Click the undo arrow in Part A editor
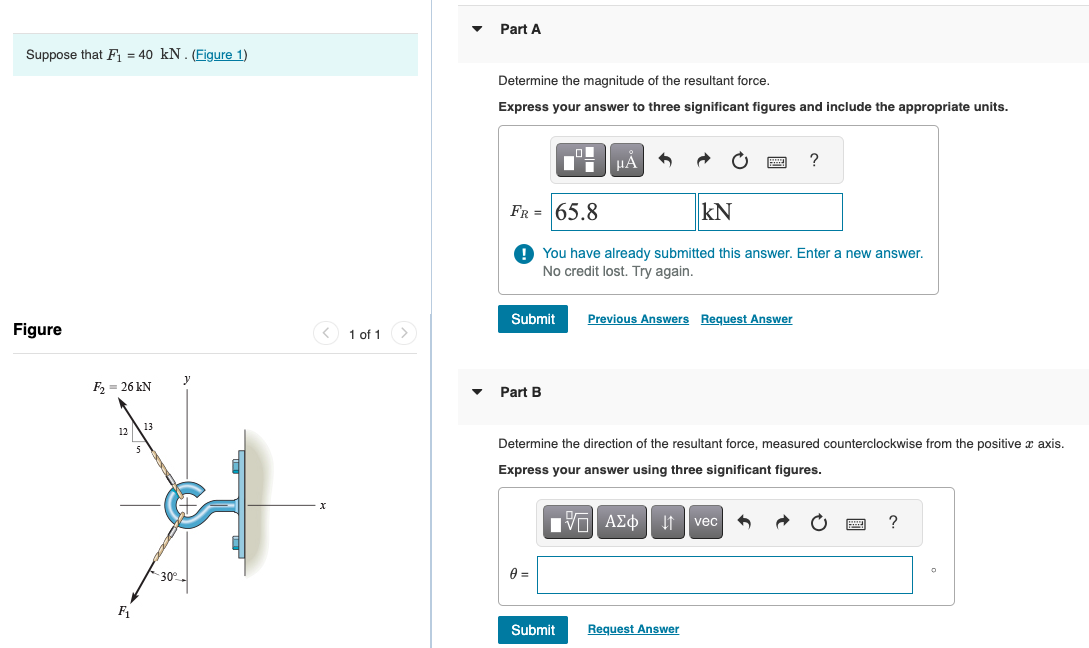The image size is (1089, 648). tap(666, 160)
